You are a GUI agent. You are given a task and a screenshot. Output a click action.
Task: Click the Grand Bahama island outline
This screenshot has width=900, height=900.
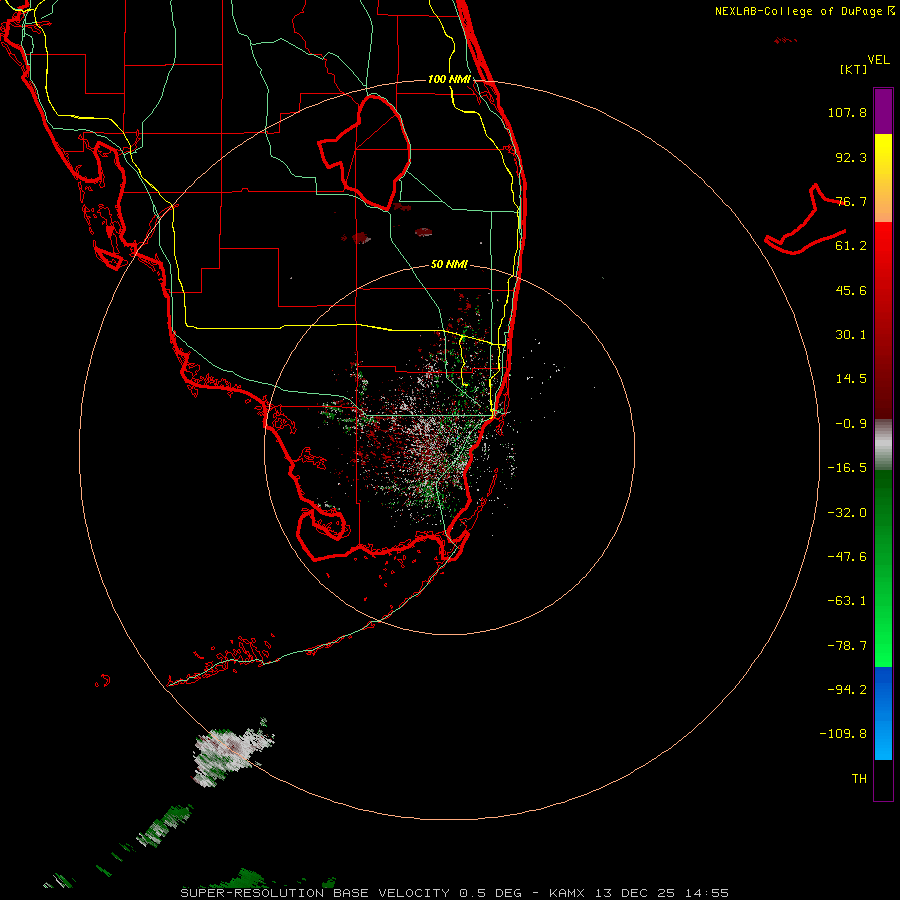pyautogui.click(x=805, y=221)
